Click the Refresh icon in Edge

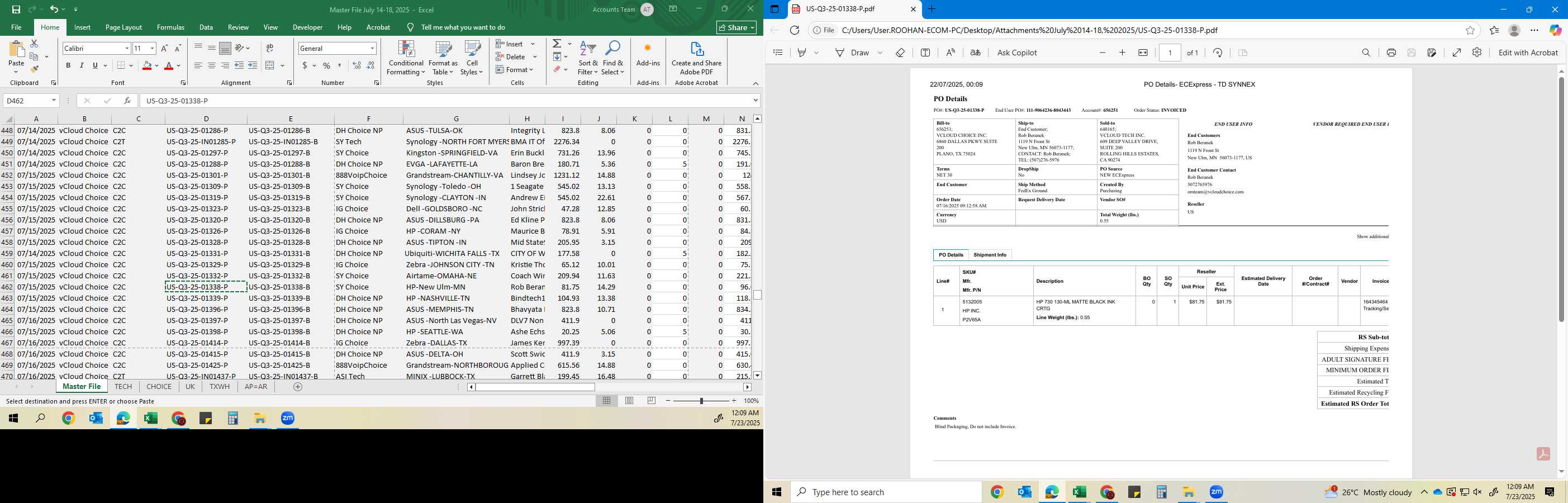(795, 30)
